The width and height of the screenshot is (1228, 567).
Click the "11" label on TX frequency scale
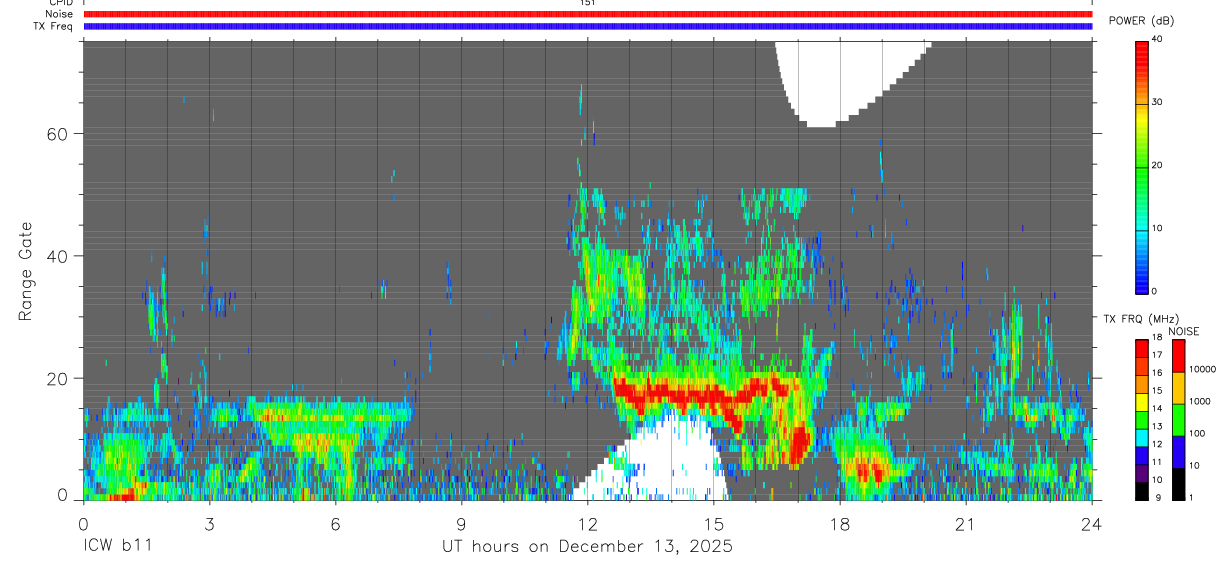tap(1157, 462)
